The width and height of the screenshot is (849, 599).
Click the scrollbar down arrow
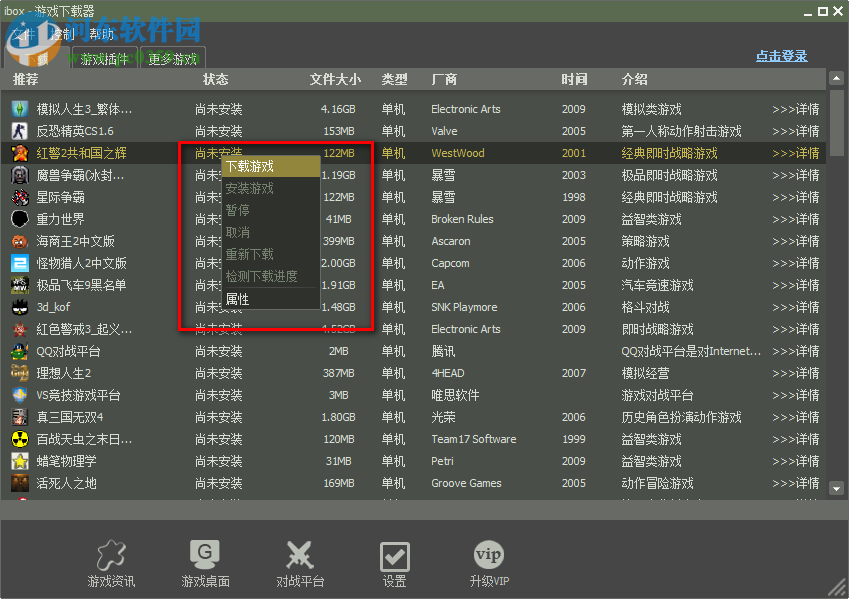[837, 489]
